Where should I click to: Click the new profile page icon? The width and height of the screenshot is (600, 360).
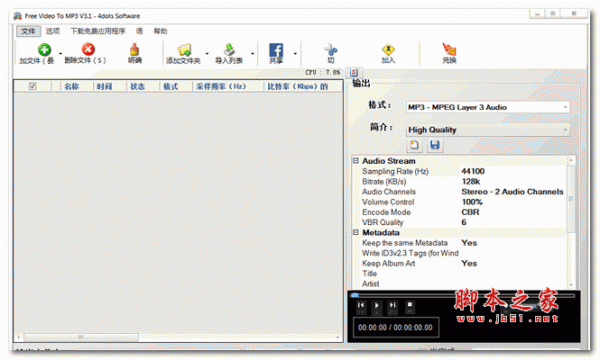tap(414, 145)
